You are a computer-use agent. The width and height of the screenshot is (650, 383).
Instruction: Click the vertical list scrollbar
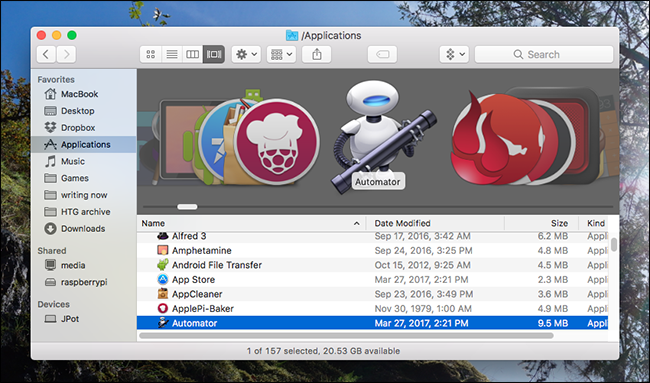(x=614, y=245)
